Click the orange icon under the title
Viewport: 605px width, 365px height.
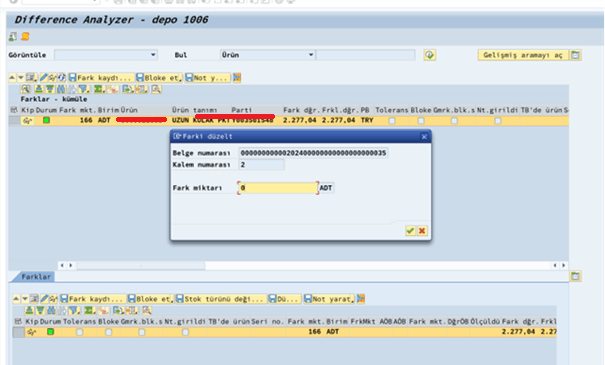tap(25, 37)
